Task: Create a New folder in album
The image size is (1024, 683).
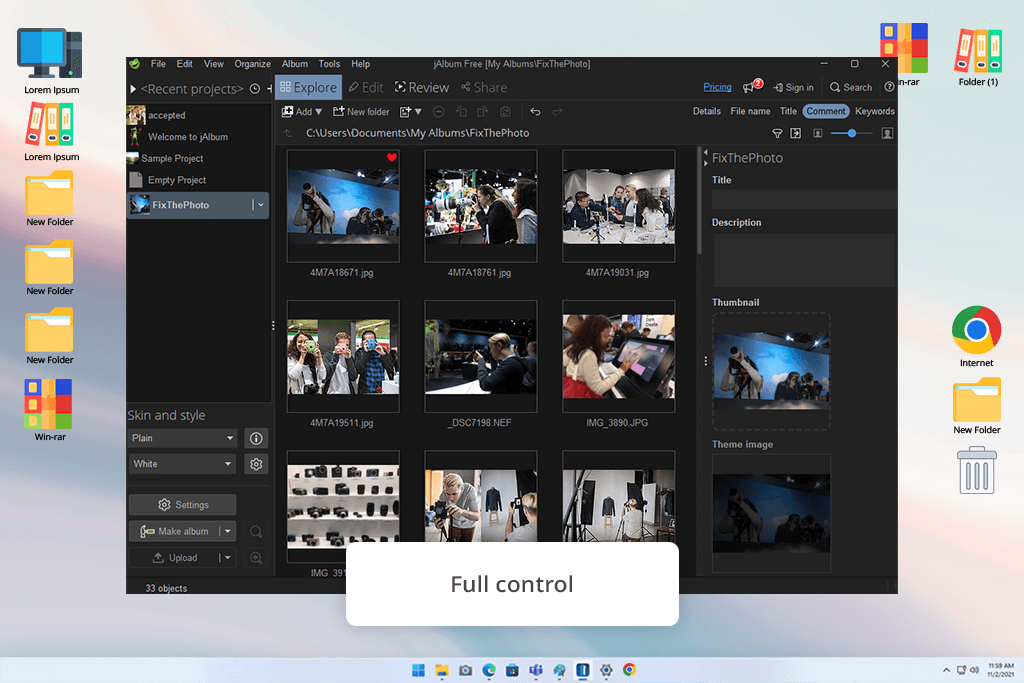Action: click(361, 112)
